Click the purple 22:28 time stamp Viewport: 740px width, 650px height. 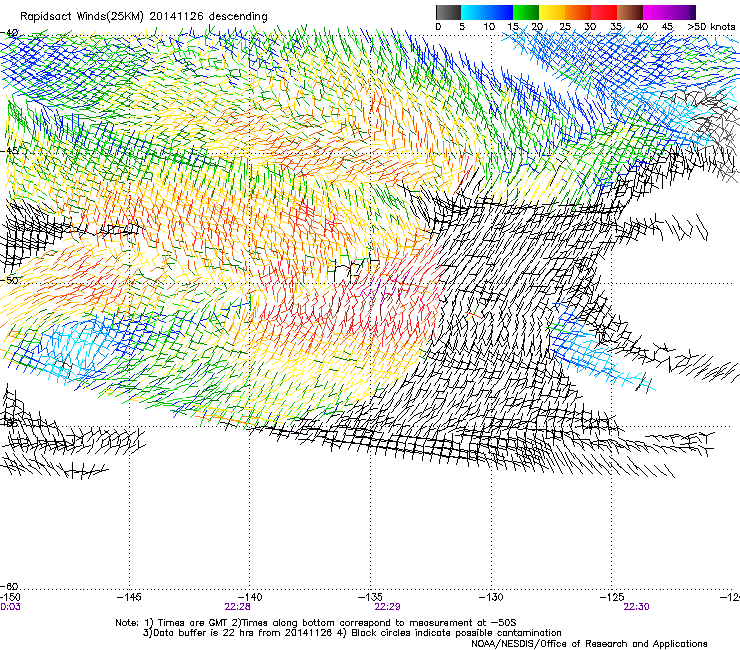point(237,607)
